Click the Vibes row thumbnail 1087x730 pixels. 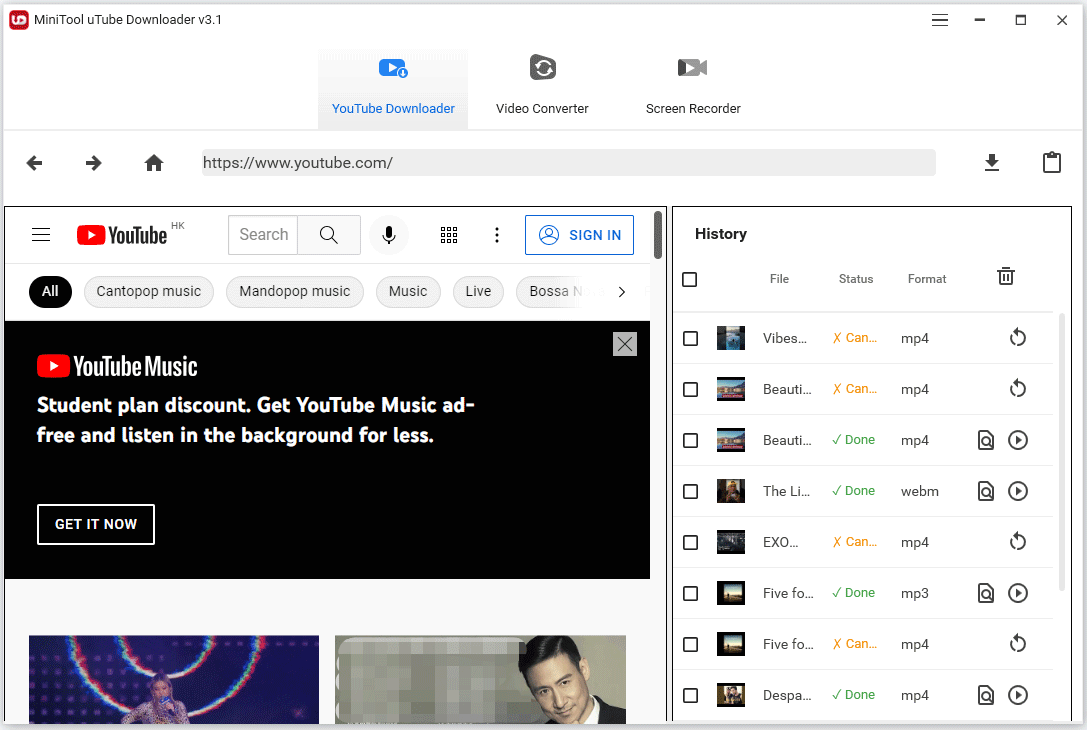point(731,338)
